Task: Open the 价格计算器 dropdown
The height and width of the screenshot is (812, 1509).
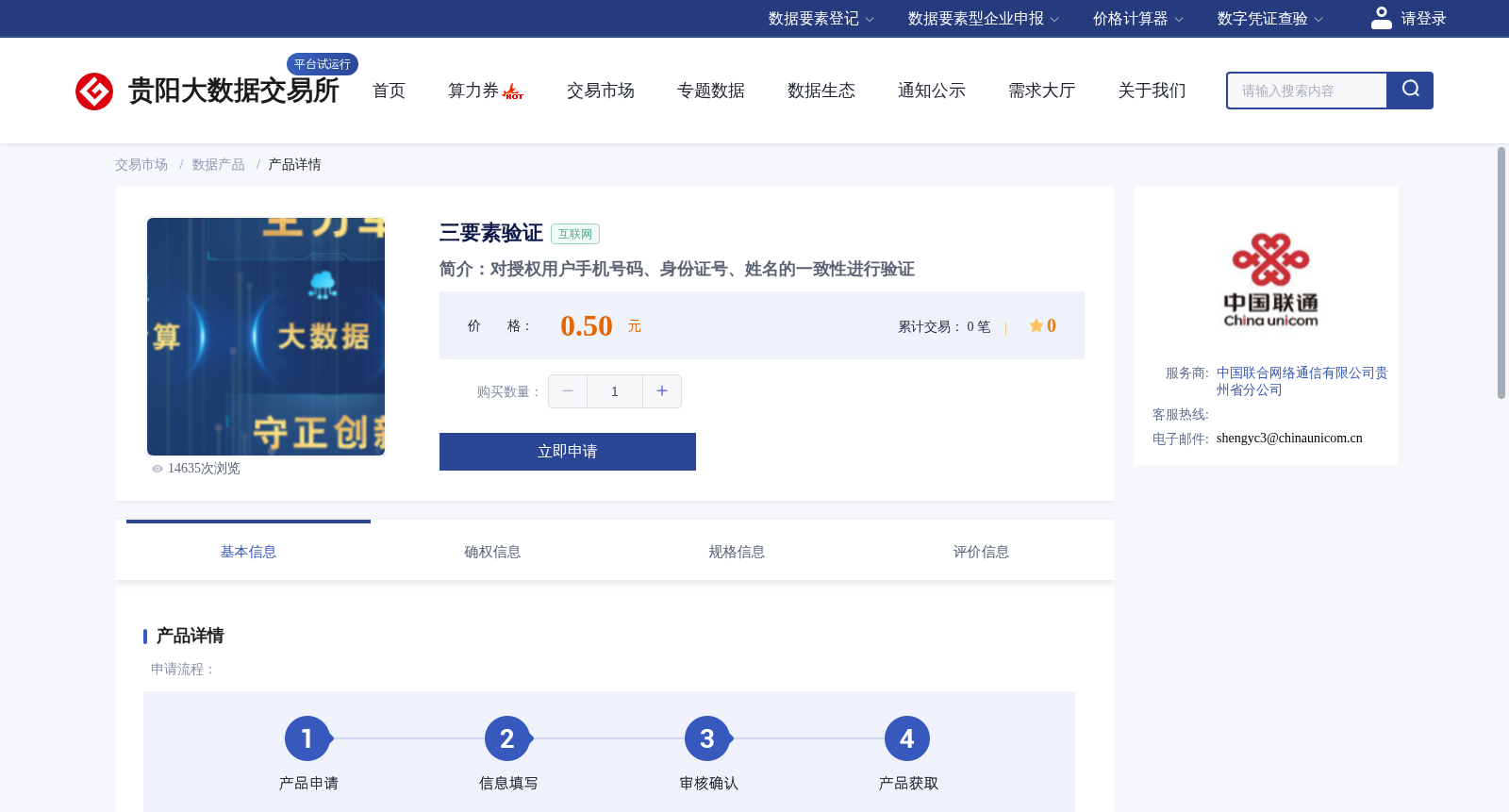Action: (x=1138, y=19)
